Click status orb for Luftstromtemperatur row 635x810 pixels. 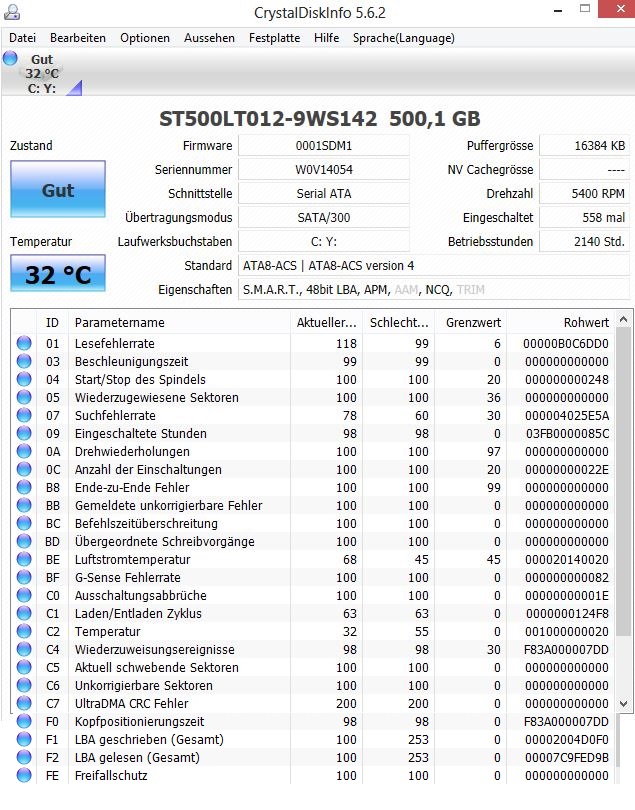(24, 559)
